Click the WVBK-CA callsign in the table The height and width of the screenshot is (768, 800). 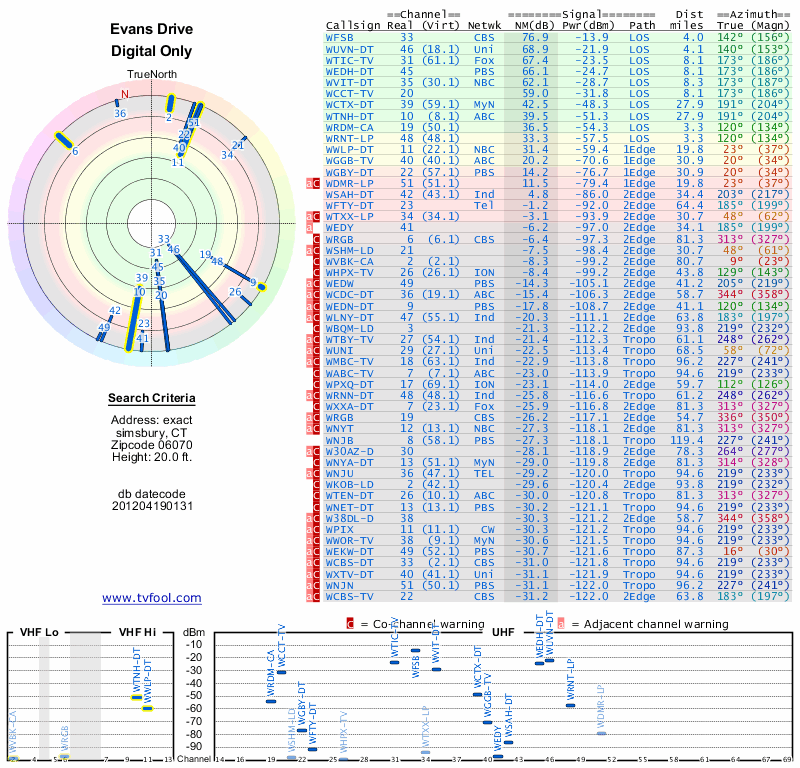point(349,261)
